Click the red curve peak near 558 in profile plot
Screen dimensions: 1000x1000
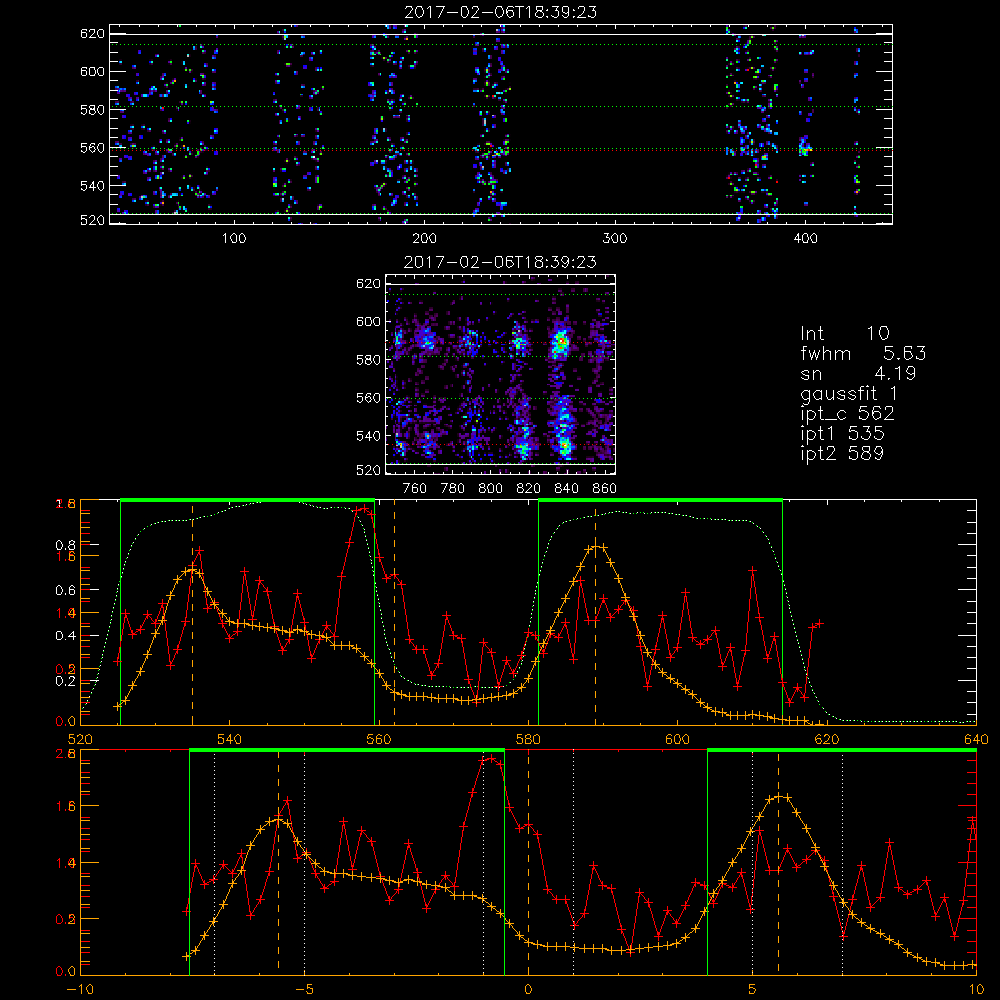tap(364, 508)
